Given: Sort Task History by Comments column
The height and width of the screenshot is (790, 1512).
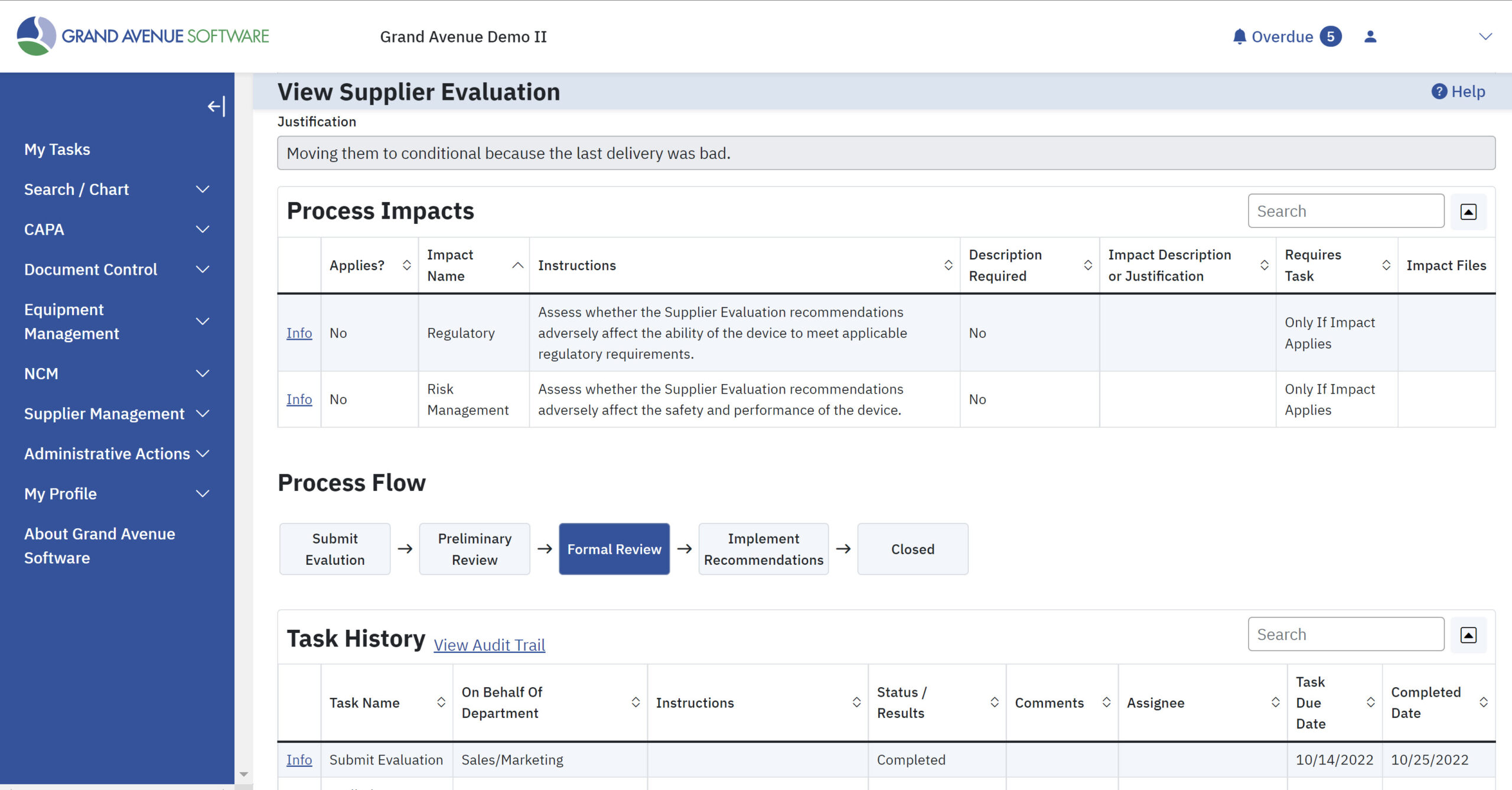Looking at the screenshot, I should pyautogui.click(x=1106, y=703).
